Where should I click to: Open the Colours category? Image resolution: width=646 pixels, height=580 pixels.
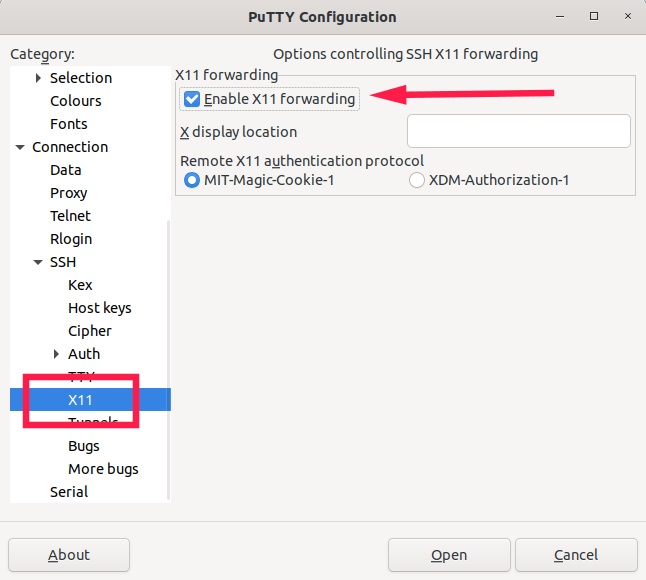coord(76,101)
